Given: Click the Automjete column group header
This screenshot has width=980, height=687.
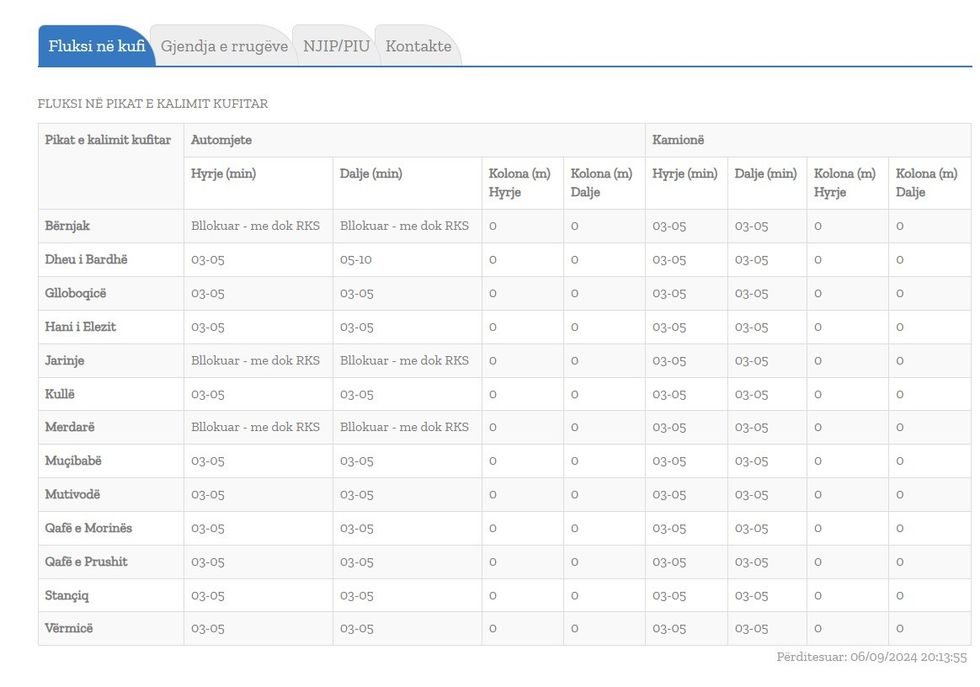Looking at the screenshot, I should [221, 140].
